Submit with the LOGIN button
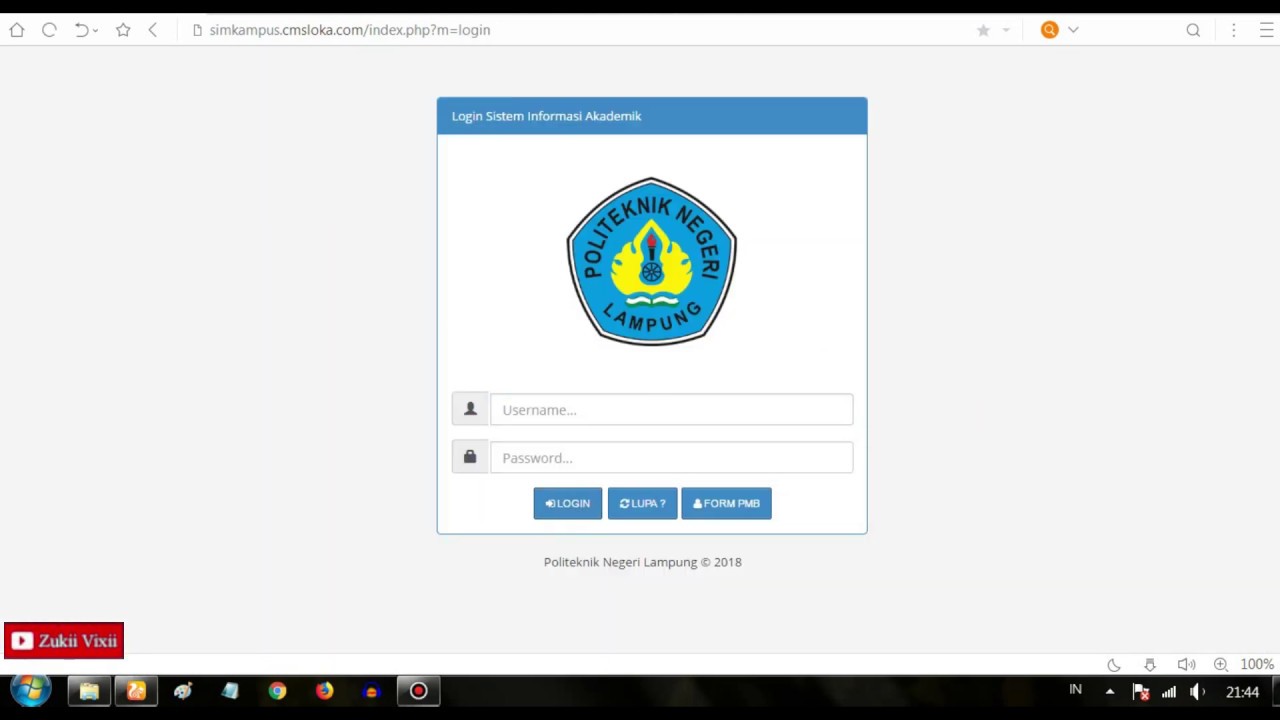The width and height of the screenshot is (1280, 720). click(x=568, y=503)
